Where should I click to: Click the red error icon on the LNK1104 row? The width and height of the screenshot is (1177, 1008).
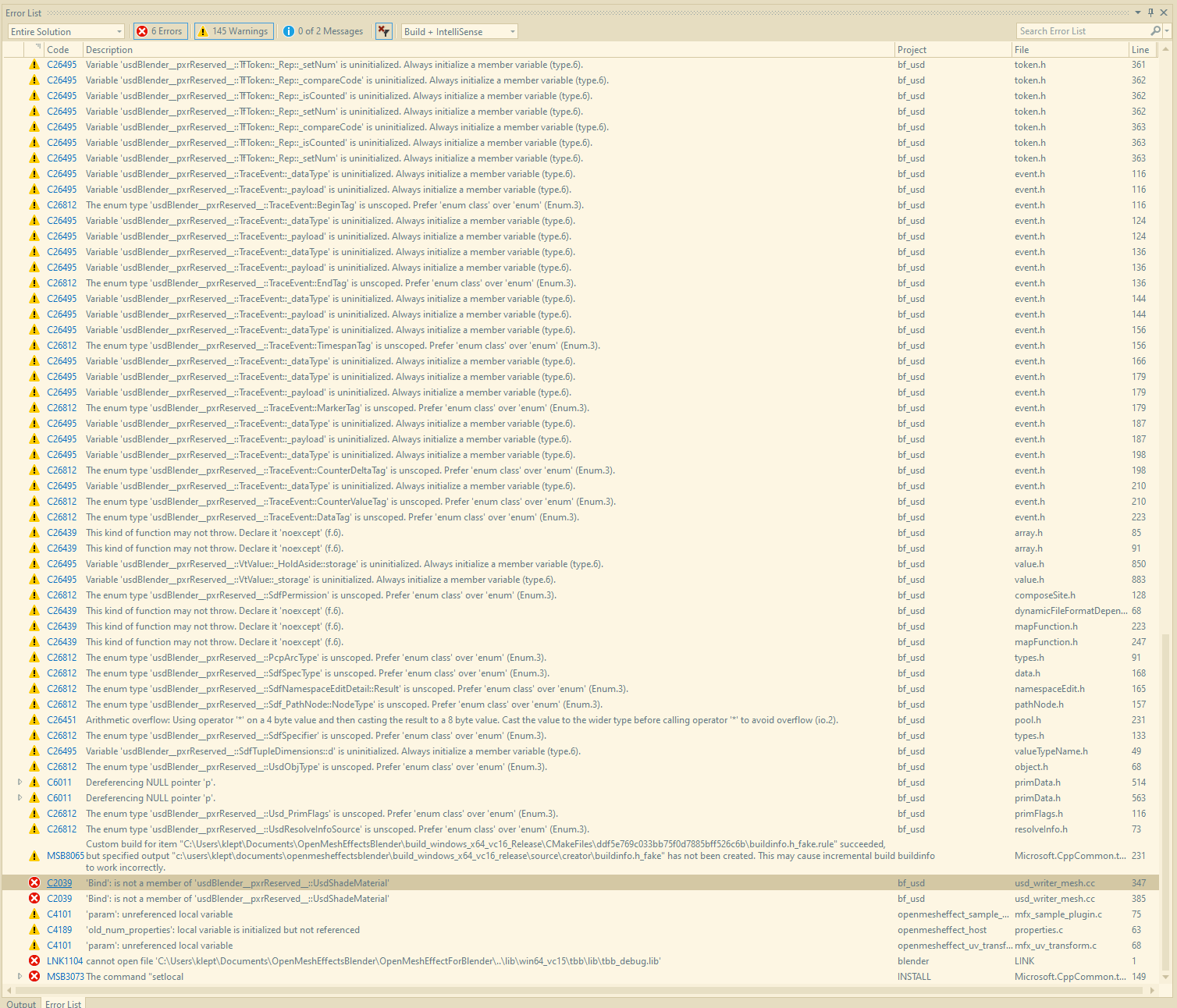pyautogui.click(x=34, y=960)
